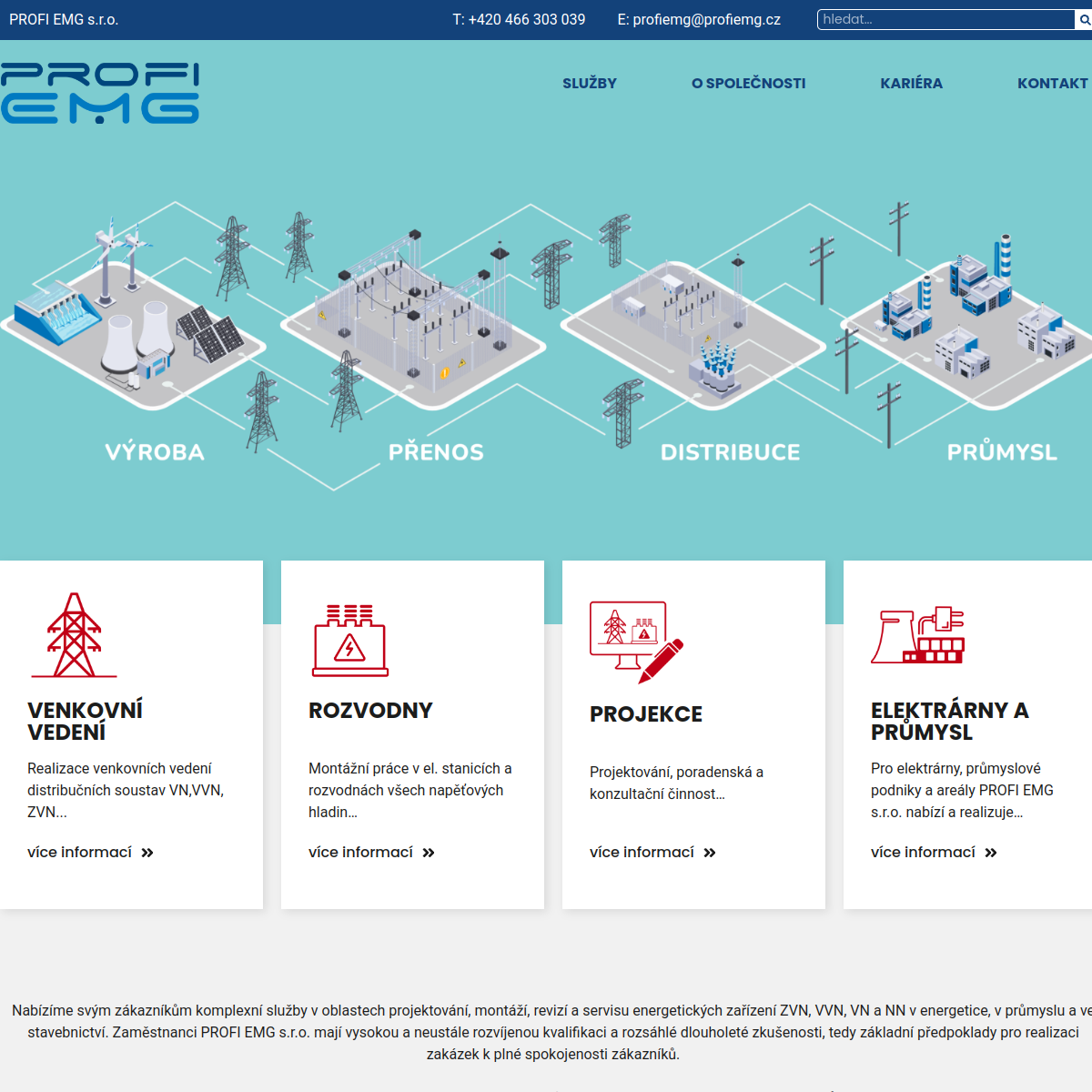The image size is (1092, 1092).
Task: Click the paragraph starting "Nabízíme svým zákazníkům"
Action: point(552,1032)
